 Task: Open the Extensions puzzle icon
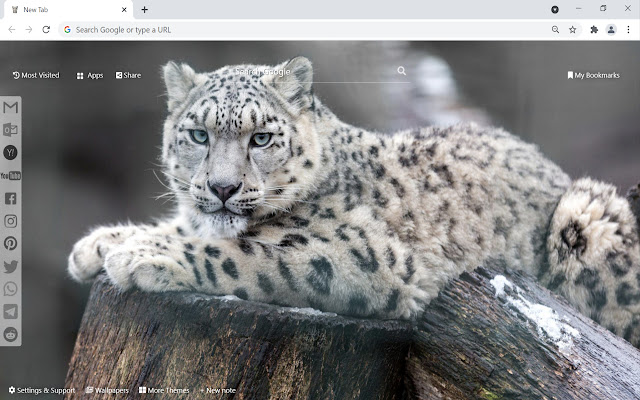pos(594,29)
